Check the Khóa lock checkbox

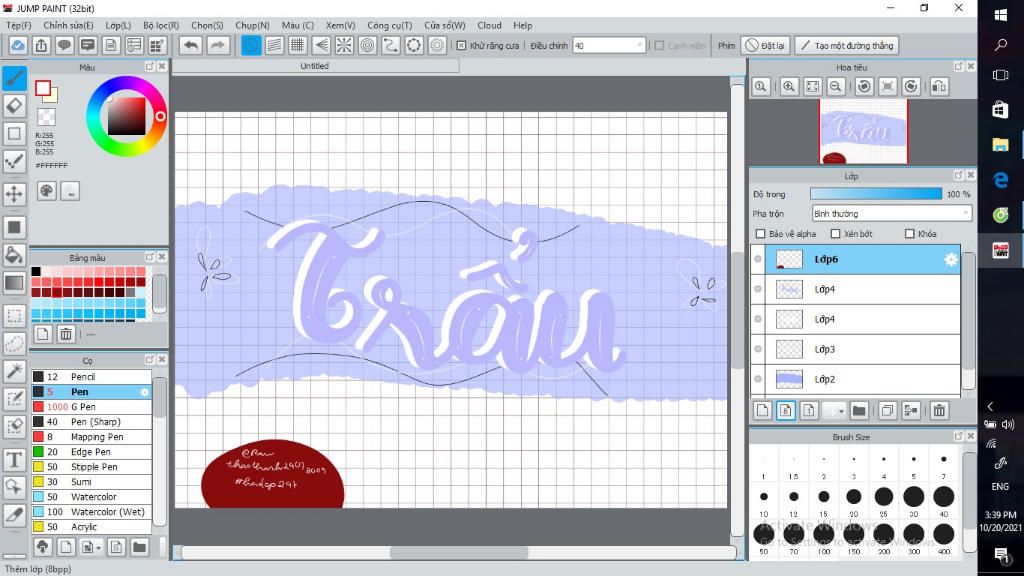pyautogui.click(x=909, y=234)
